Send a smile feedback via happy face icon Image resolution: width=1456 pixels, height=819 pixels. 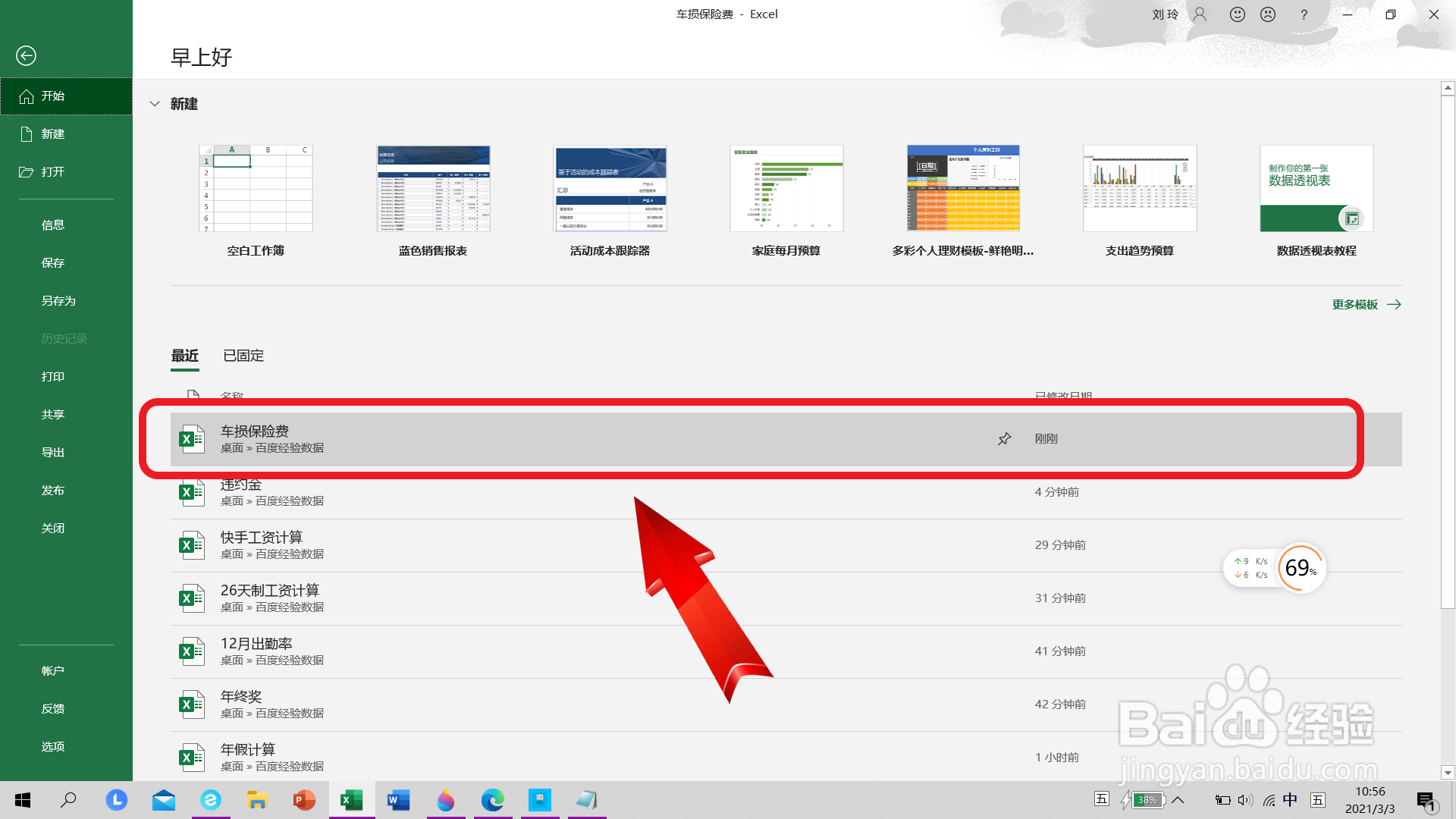pyautogui.click(x=1238, y=14)
